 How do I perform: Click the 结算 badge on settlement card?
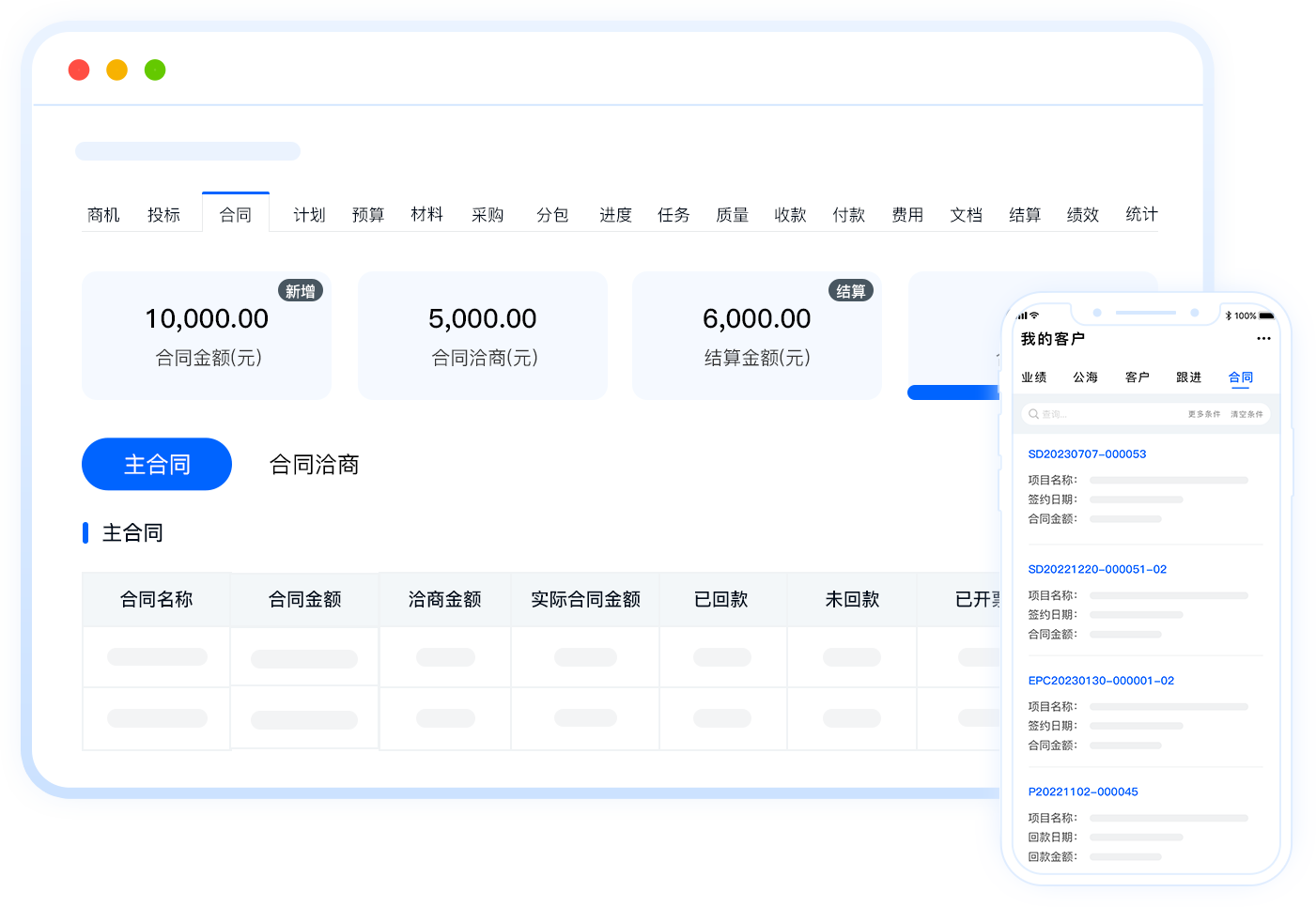(850, 291)
